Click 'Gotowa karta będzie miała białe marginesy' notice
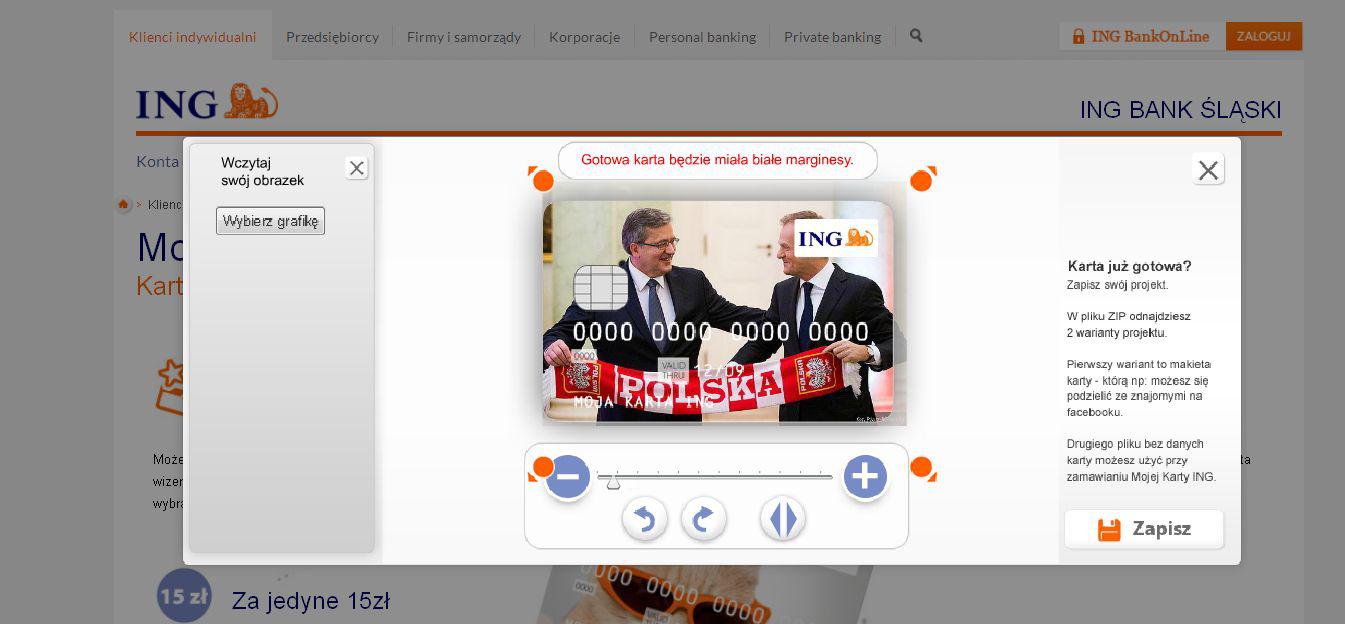 (x=717, y=160)
